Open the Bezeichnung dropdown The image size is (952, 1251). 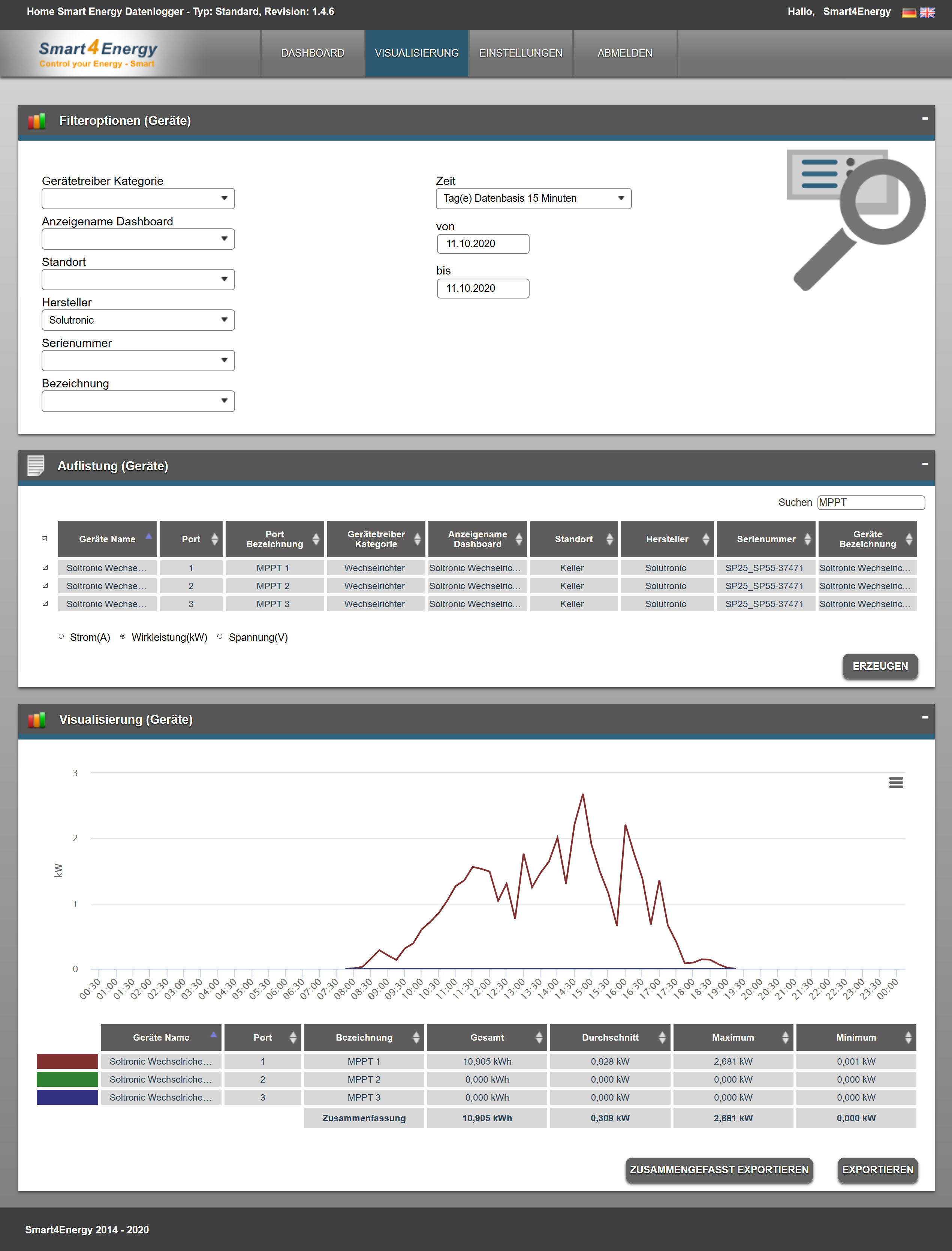click(138, 401)
